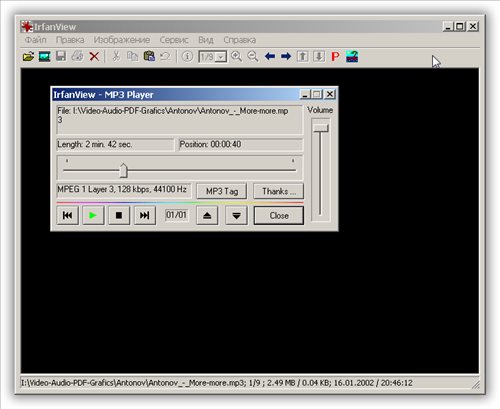Click the Undo arrow icon
Viewport: 500px width, 409px height.
tap(165, 56)
